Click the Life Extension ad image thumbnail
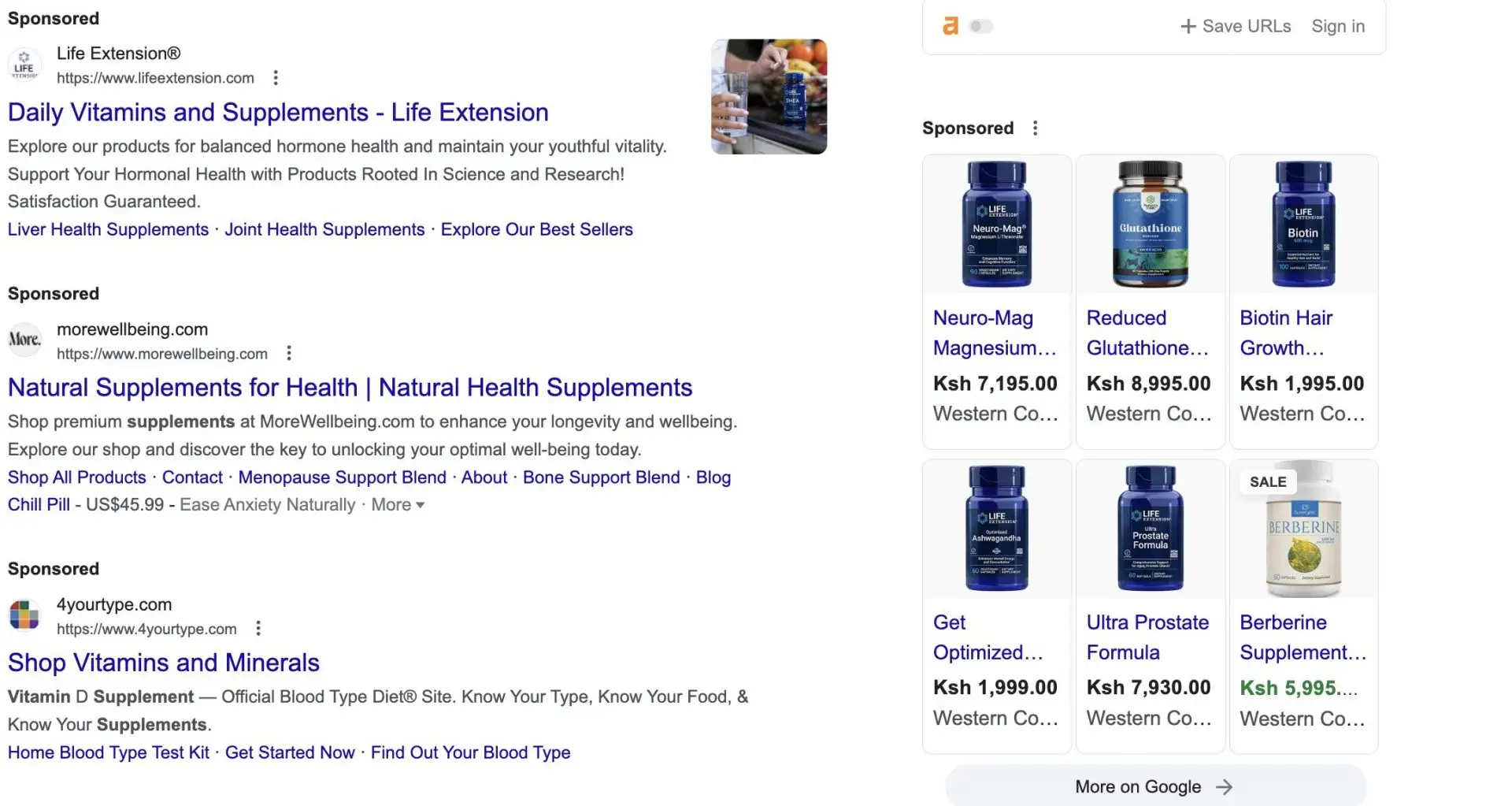Screen dimensions: 1512x806 (x=769, y=97)
